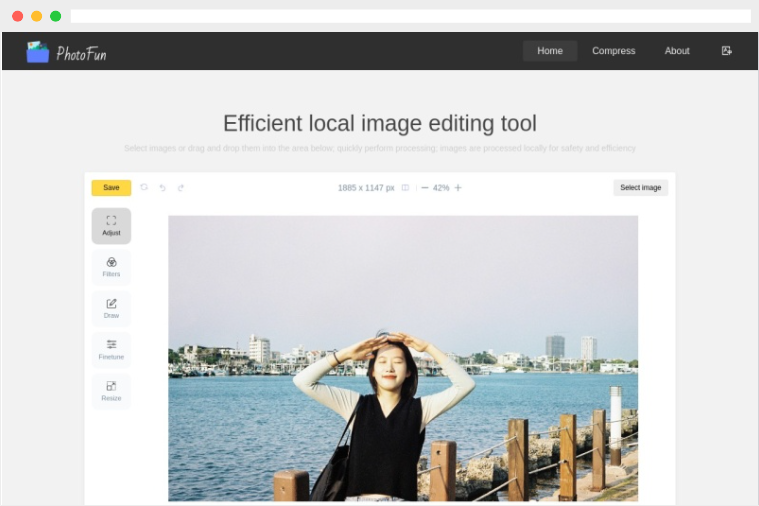Click the Select image button
The width and height of the screenshot is (759, 506).
[640, 187]
